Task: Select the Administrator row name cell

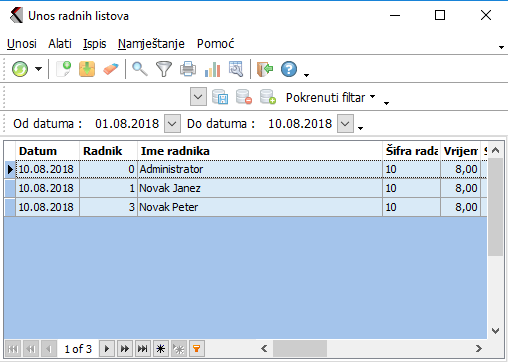Action: pyautogui.click(x=260, y=169)
